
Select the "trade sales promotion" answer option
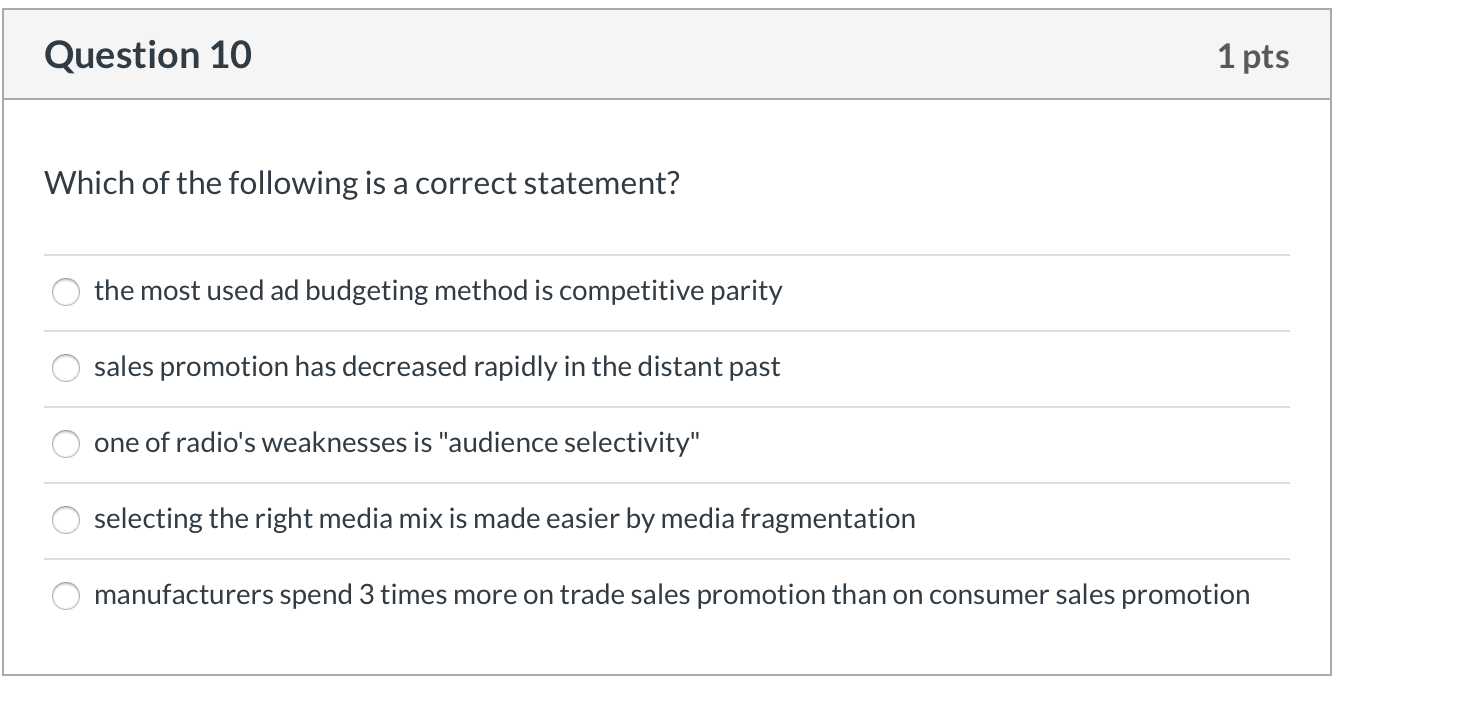click(66, 594)
